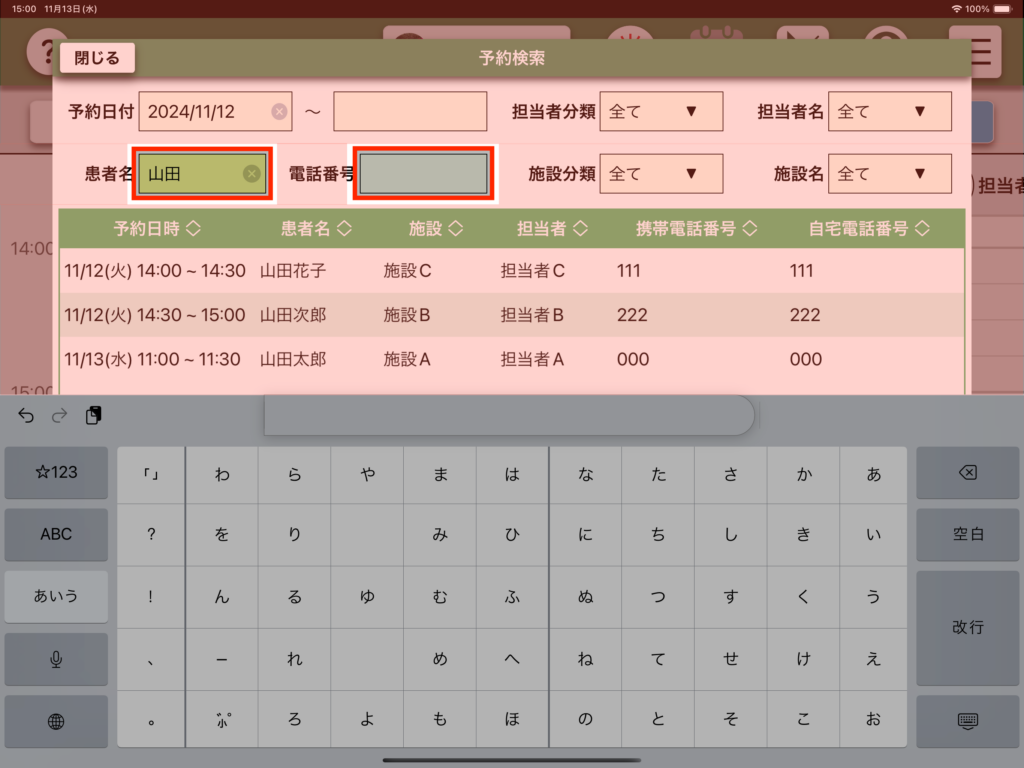Viewport: 1024px width, 768px height.
Task: Tap the keyboard undo arrow
Action: (x=27, y=416)
